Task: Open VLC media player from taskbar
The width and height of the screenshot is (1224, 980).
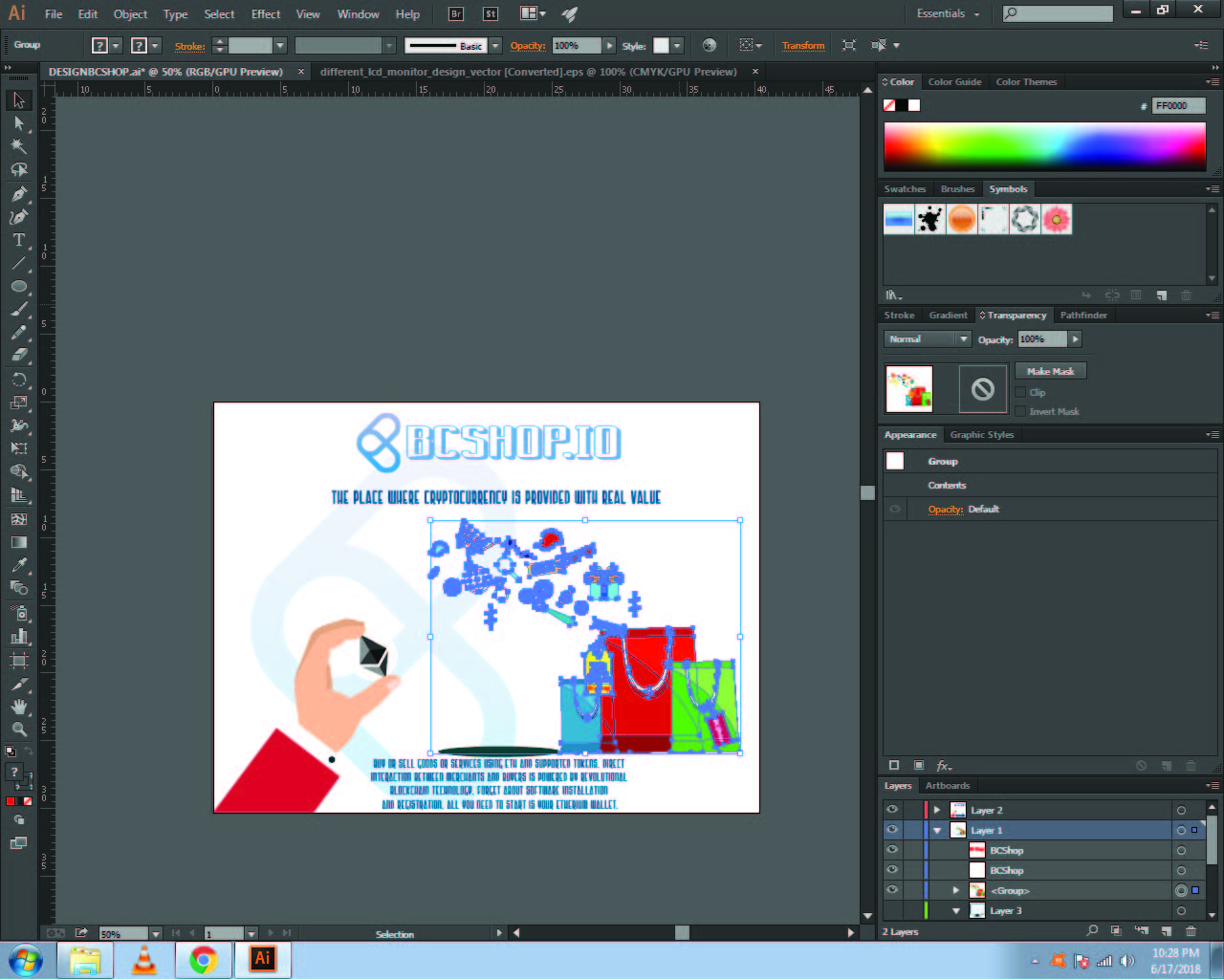Action: pos(144,960)
